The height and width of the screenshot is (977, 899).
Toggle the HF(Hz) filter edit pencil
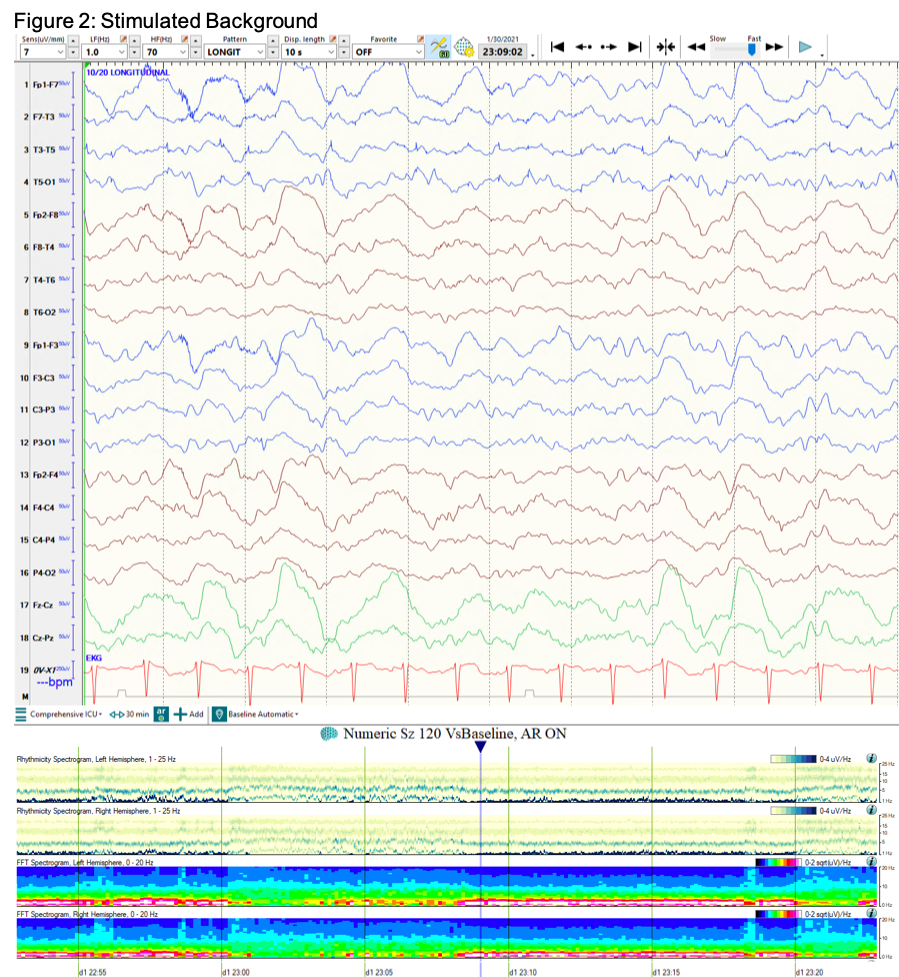click(184, 38)
